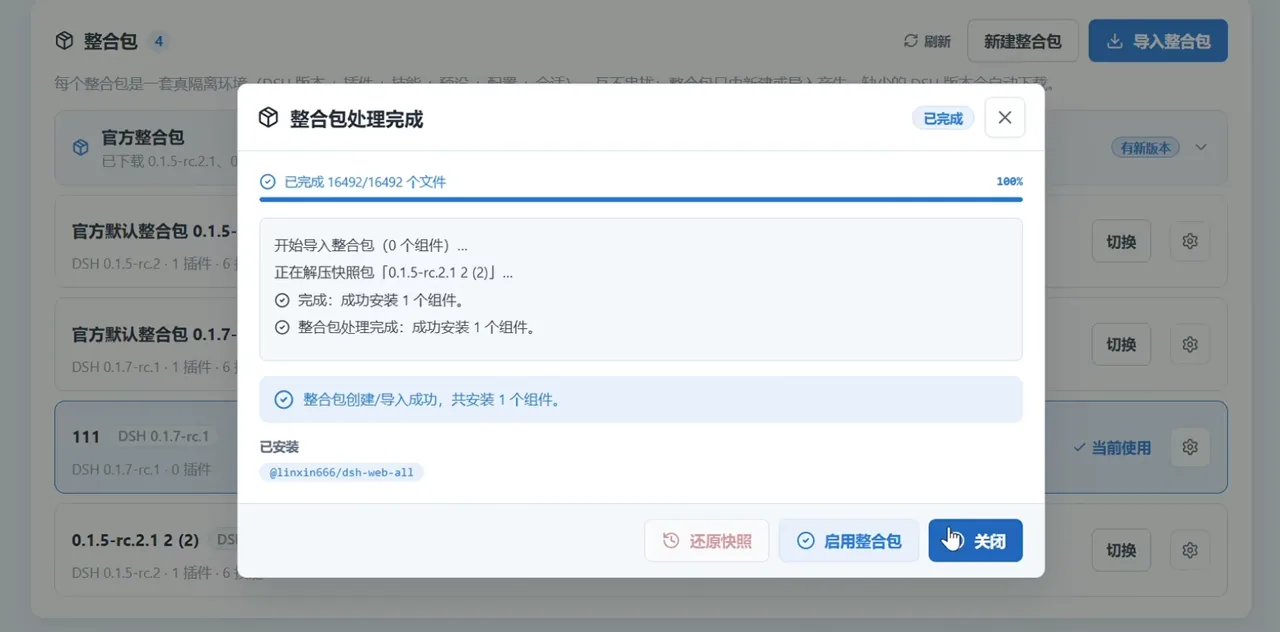Click the 官方整合包 title text
The image size is (1280, 632).
(x=143, y=137)
